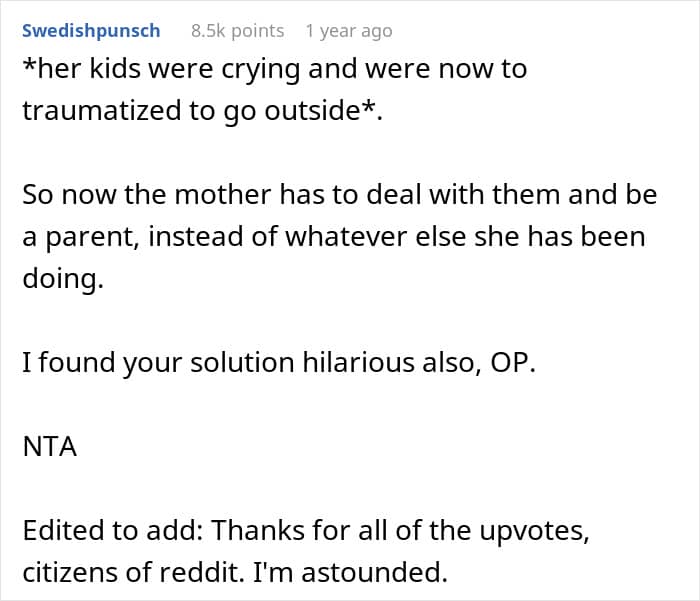700x601 pixels.
Task: Click the 8.5k points score
Action: click(x=237, y=31)
